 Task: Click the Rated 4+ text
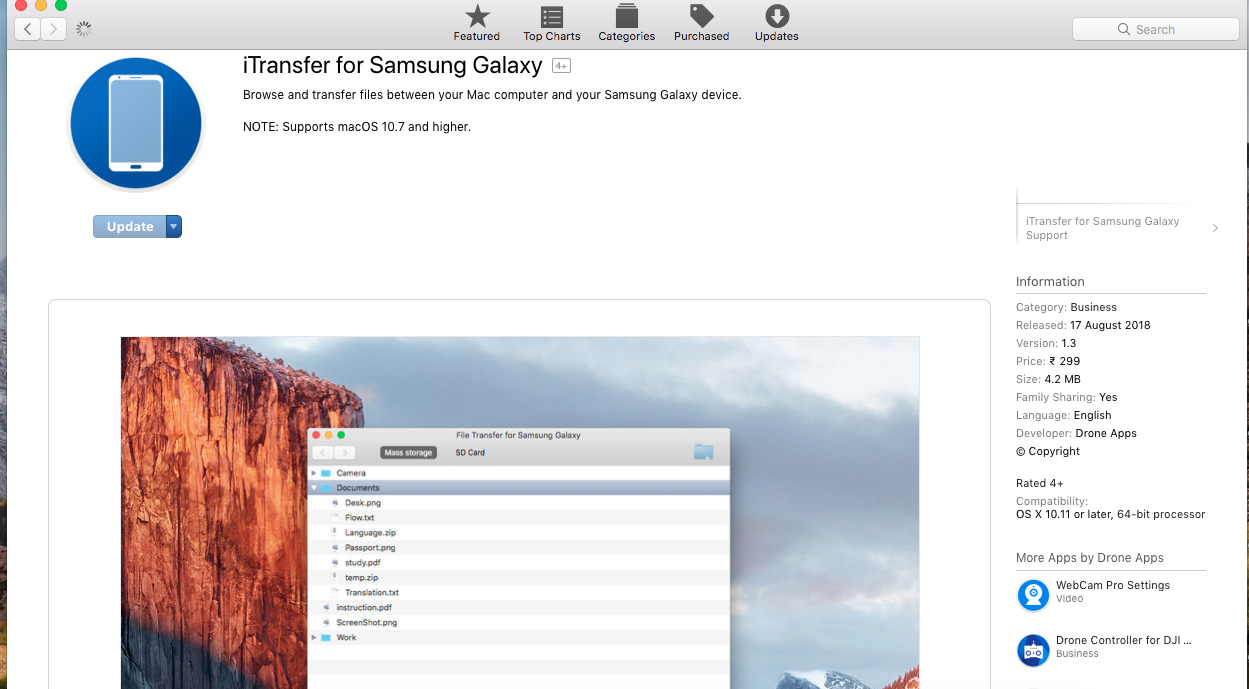[x=1040, y=483]
